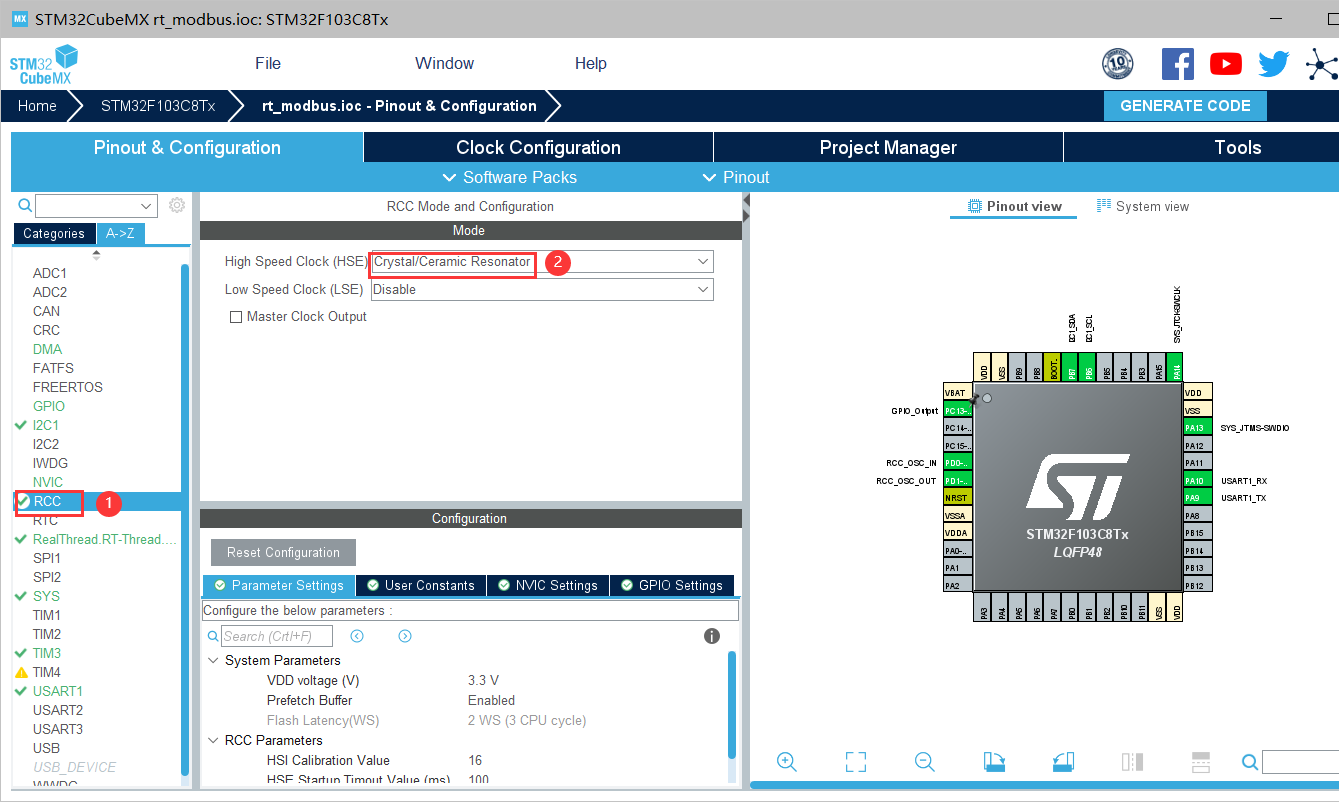
Task: Select the NRST pin on the chip
Action: pyautogui.click(x=958, y=497)
